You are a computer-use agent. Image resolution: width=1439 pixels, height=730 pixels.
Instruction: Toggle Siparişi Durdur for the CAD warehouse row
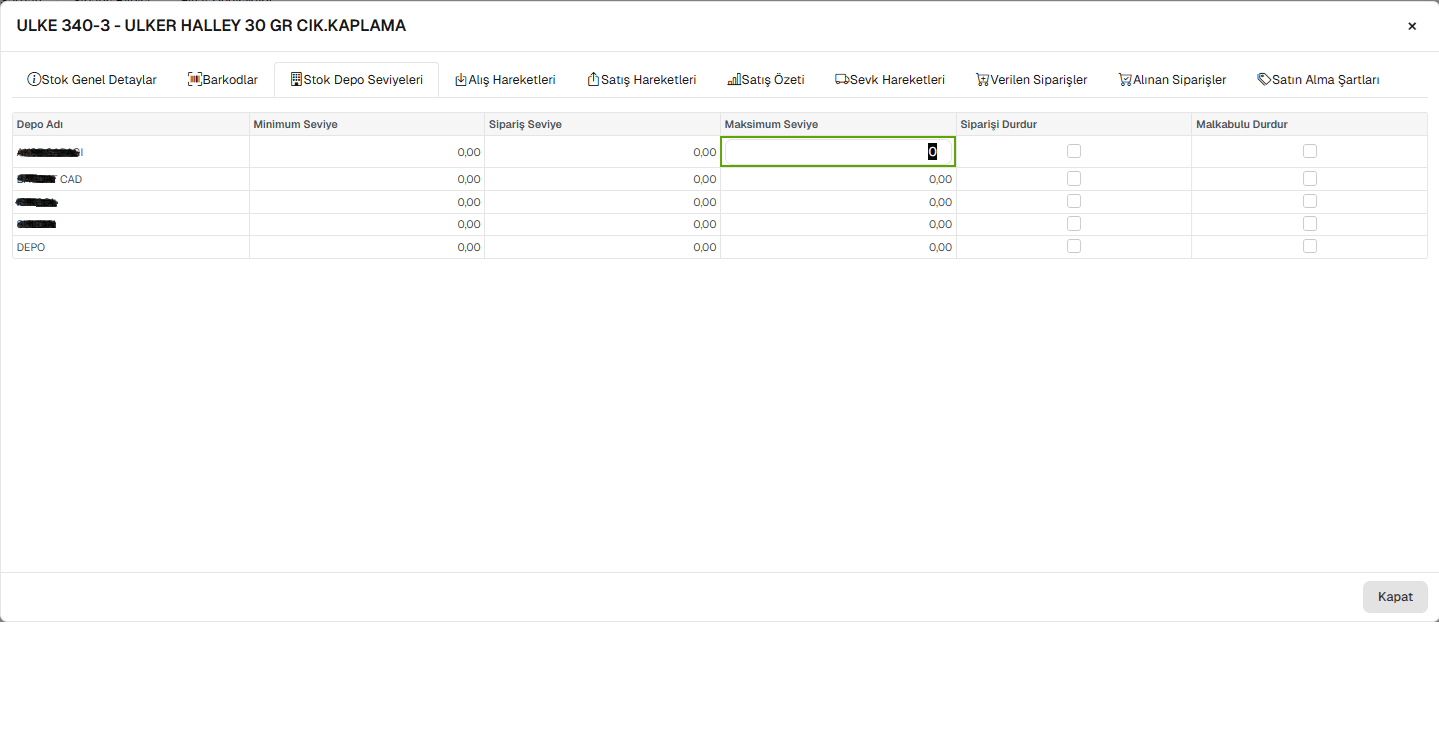click(x=1074, y=178)
